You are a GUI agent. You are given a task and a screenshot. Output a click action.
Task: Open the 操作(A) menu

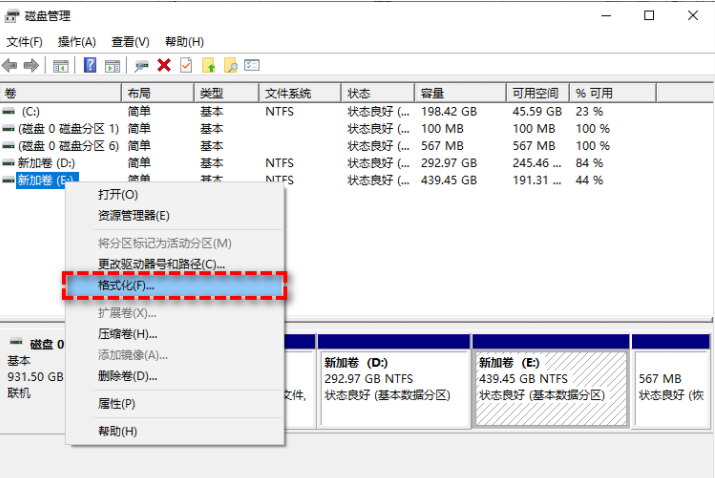pos(77,42)
